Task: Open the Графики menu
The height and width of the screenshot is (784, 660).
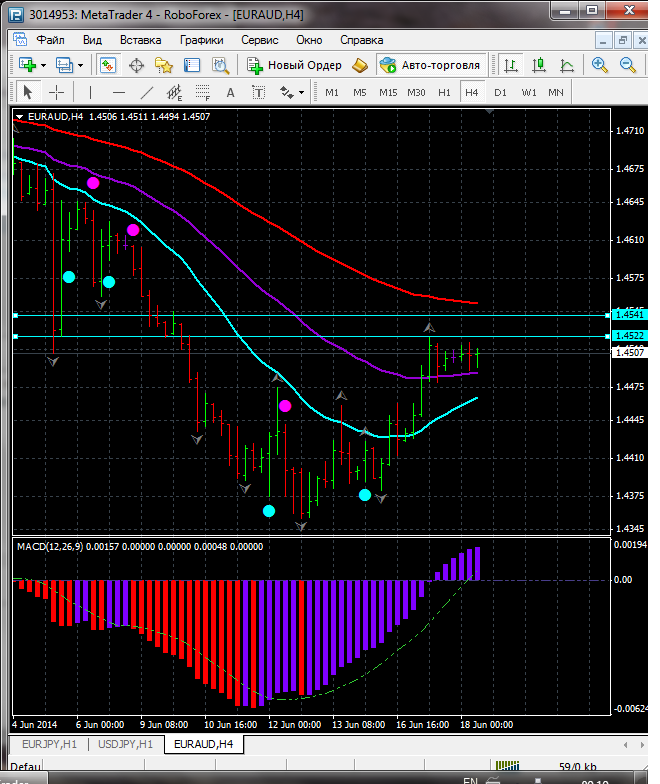Action: [x=201, y=40]
